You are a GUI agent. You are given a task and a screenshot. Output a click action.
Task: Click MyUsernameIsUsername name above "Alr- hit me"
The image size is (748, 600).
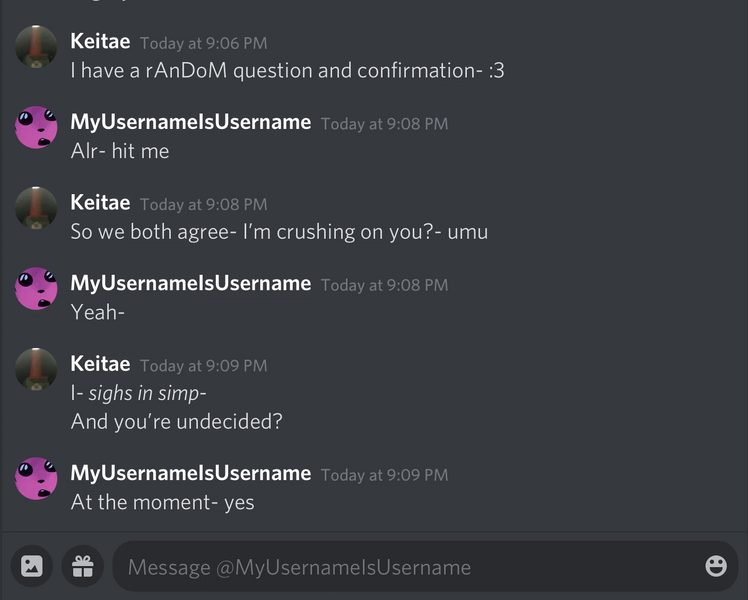tap(190, 122)
